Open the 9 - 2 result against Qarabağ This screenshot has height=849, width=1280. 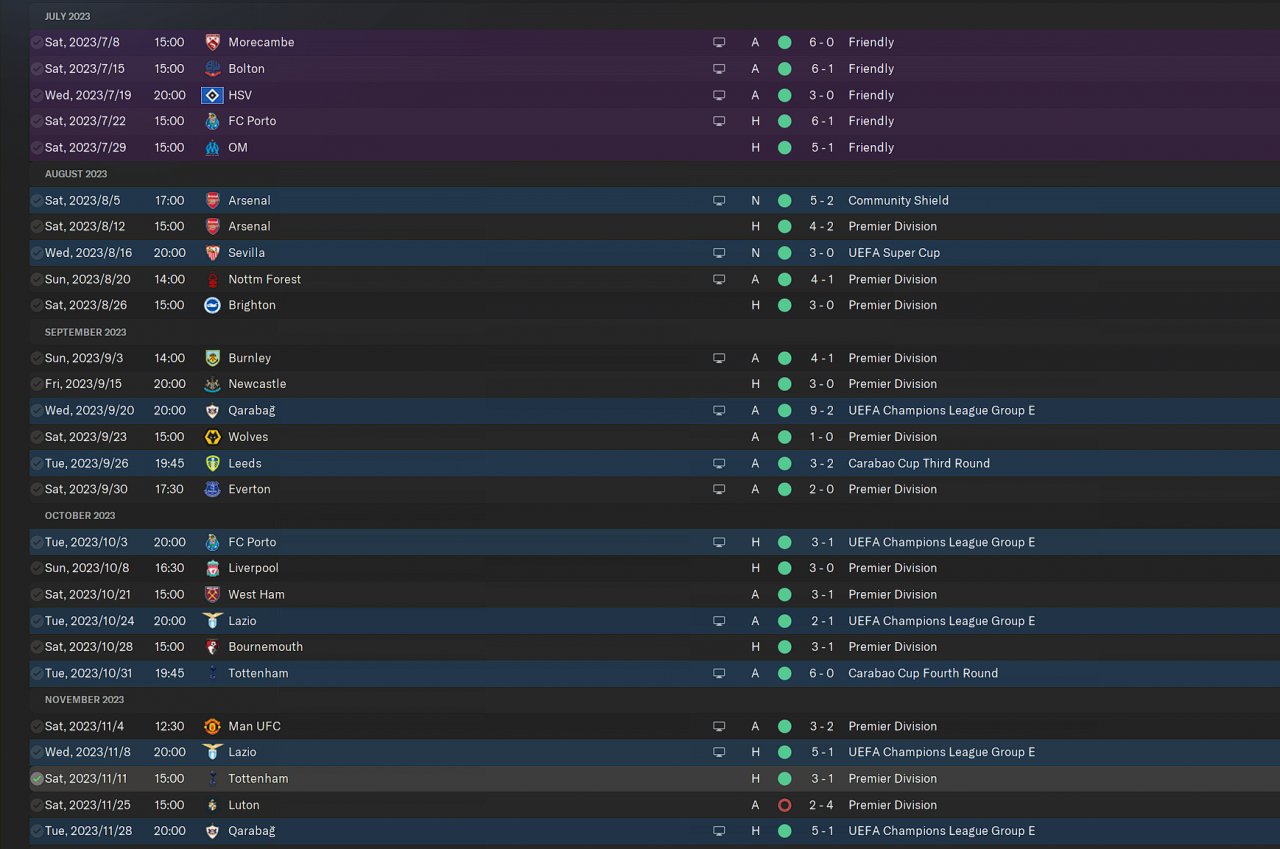(821, 410)
